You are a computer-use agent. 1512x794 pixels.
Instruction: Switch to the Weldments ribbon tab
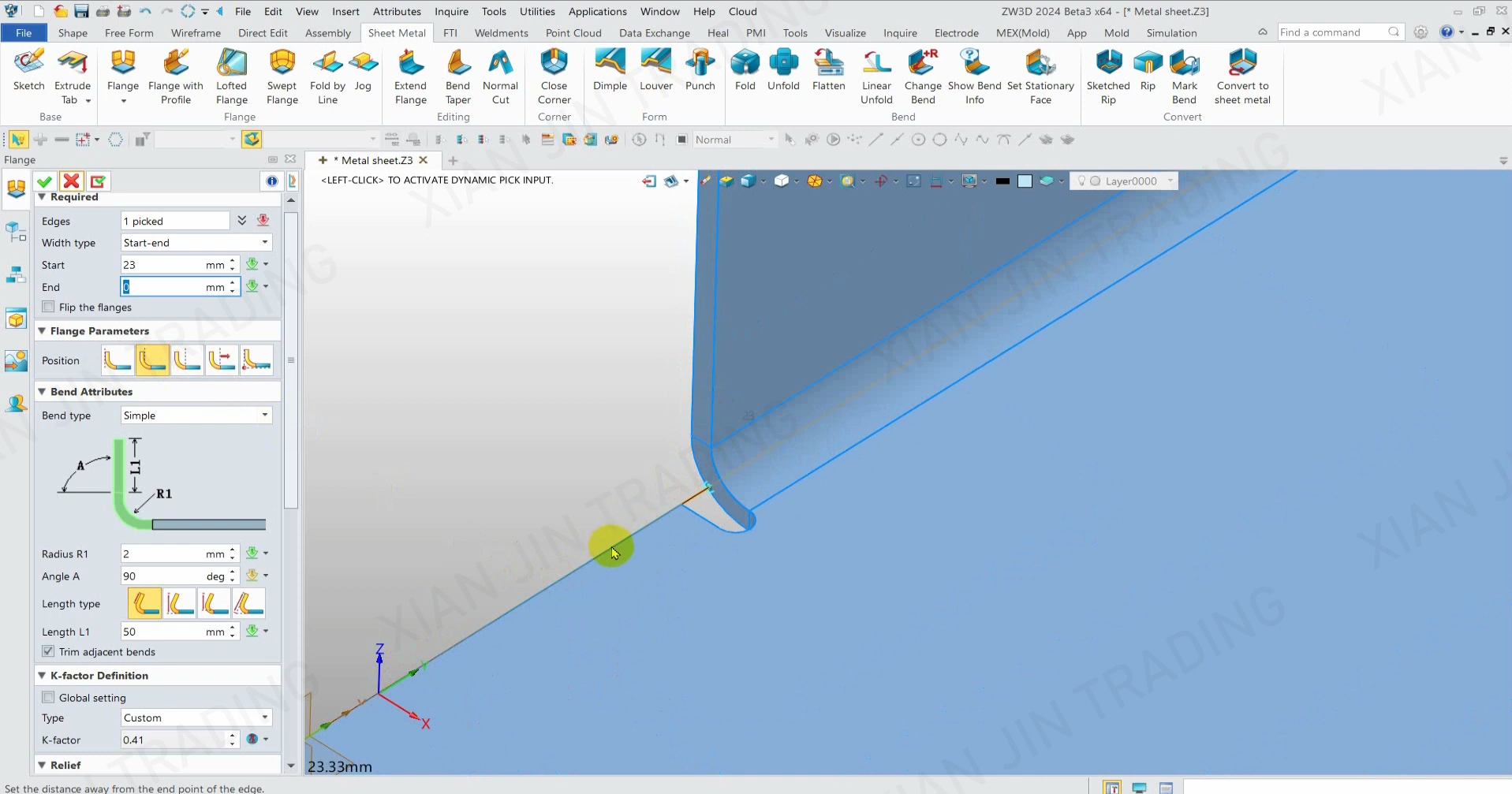pos(501,33)
